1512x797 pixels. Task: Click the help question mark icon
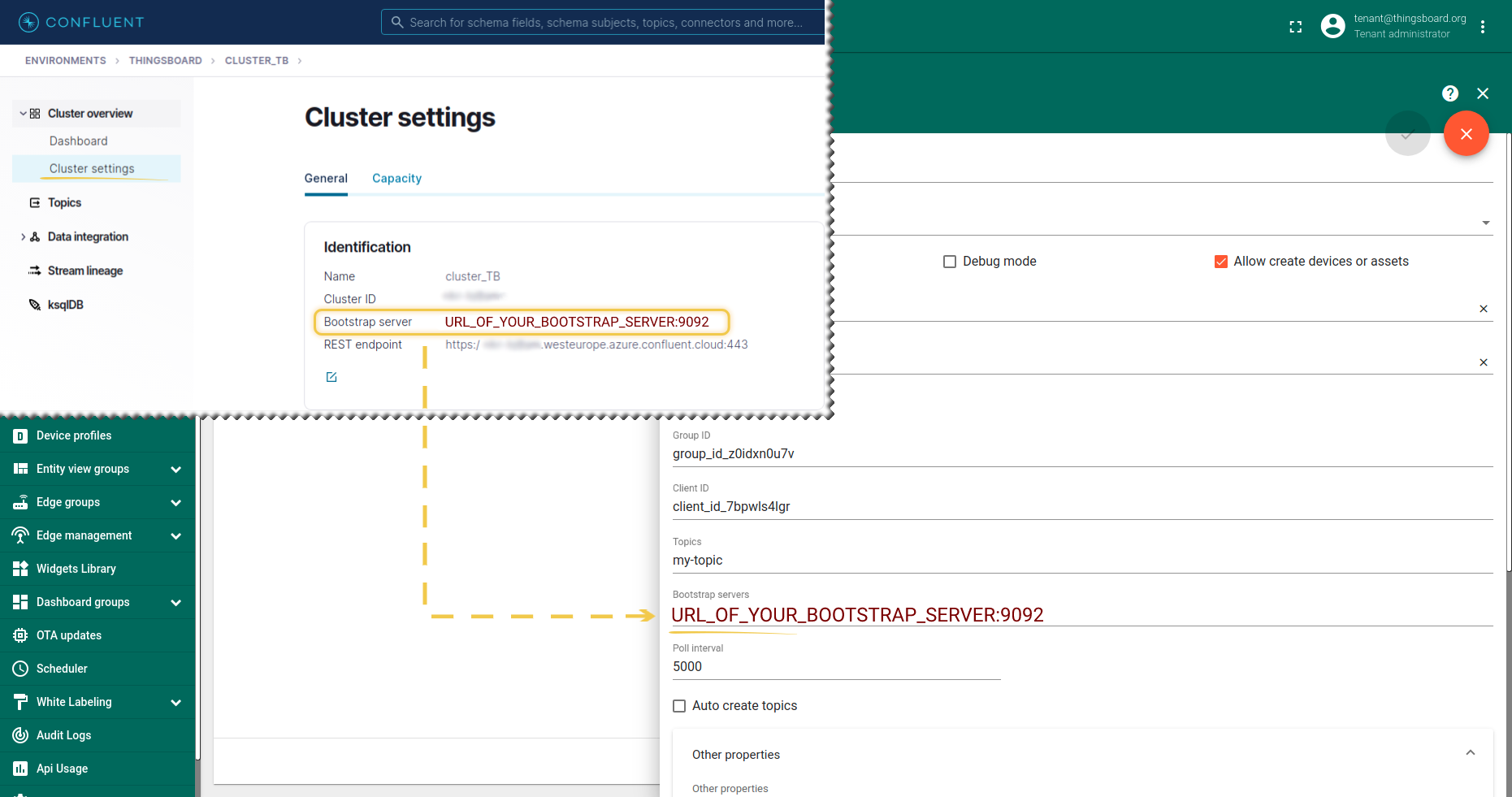(x=1449, y=93)
